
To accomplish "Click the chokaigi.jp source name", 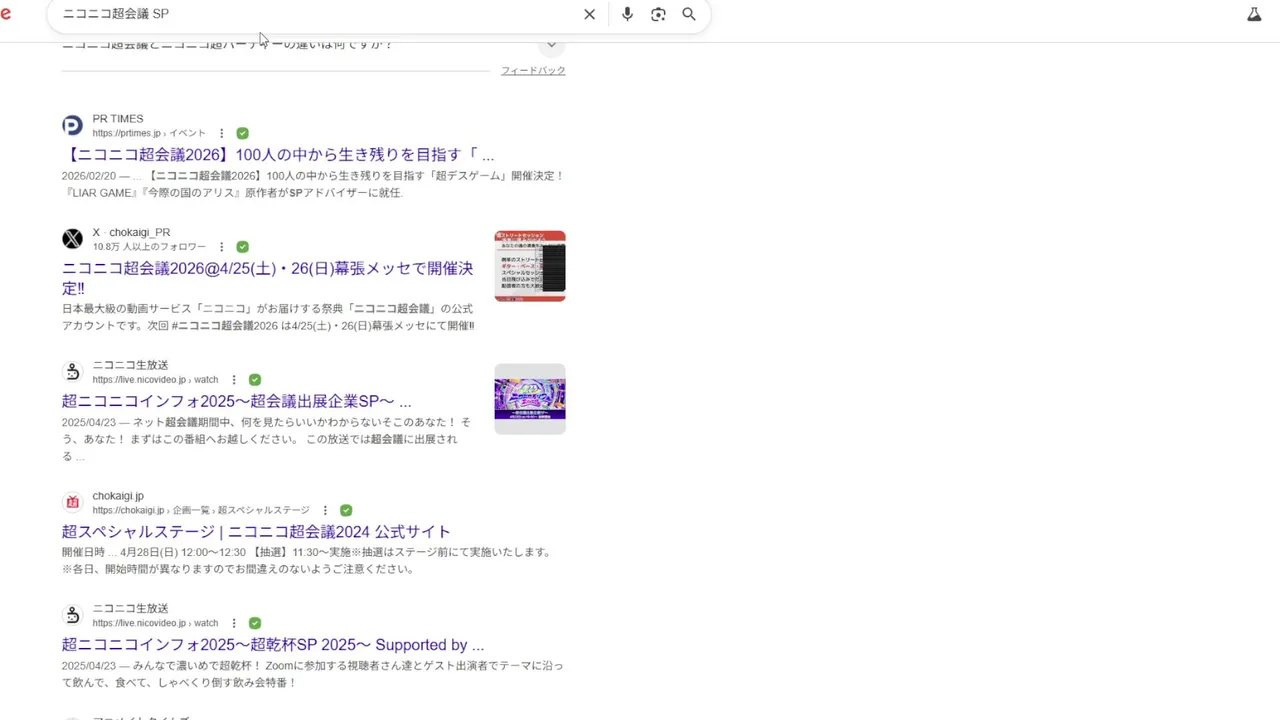I will [x=118, y=496].
